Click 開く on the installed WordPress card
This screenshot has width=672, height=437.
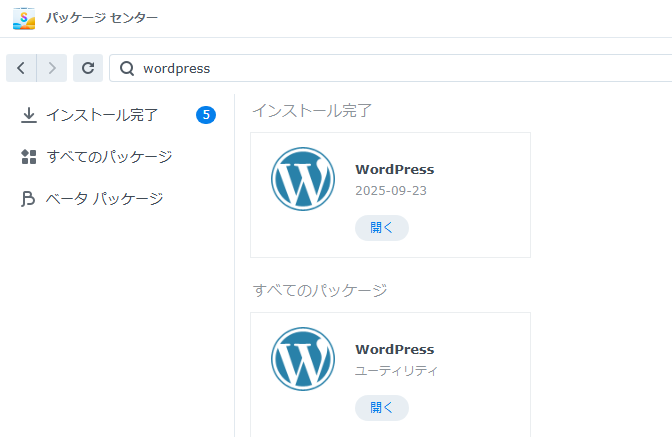point(382,228)
